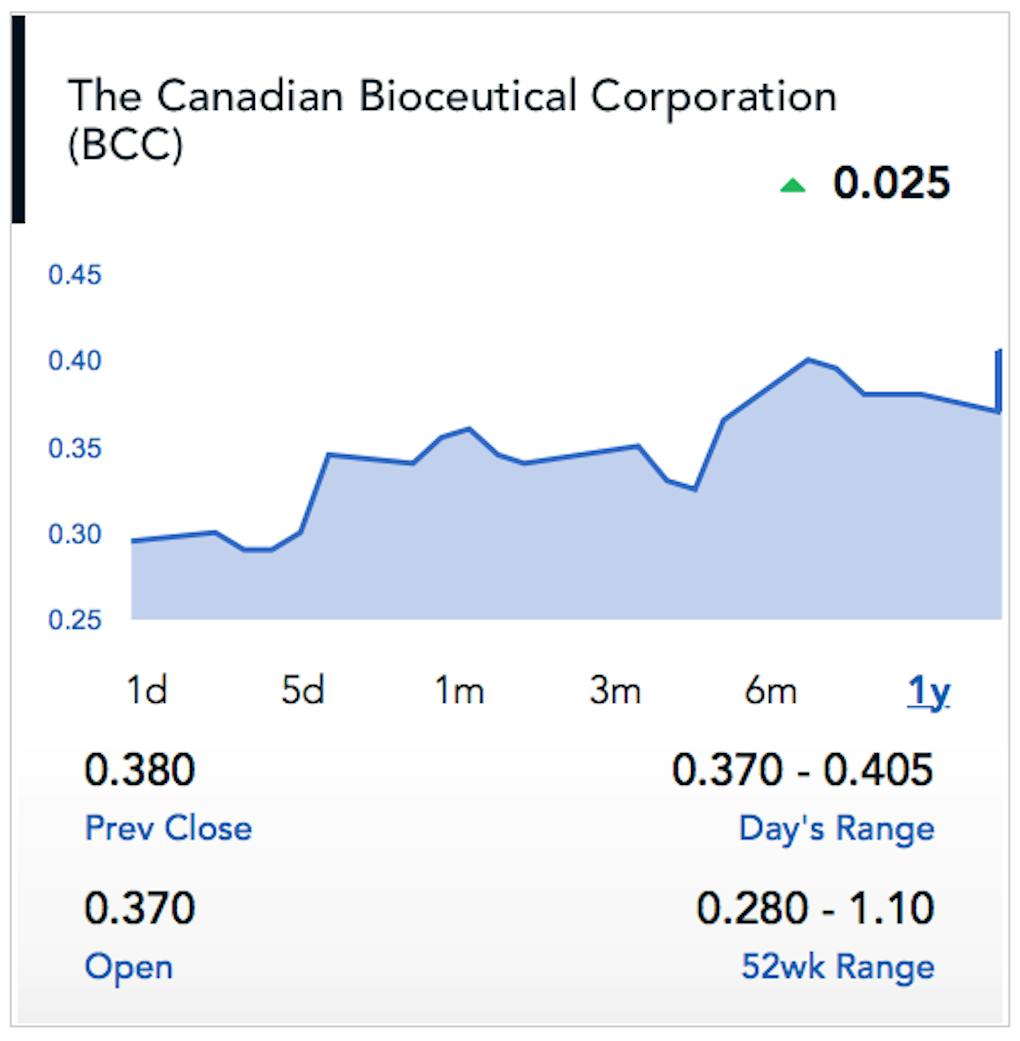Click the Prev Close label
Screen dimensions: 1020x1041
168,828
